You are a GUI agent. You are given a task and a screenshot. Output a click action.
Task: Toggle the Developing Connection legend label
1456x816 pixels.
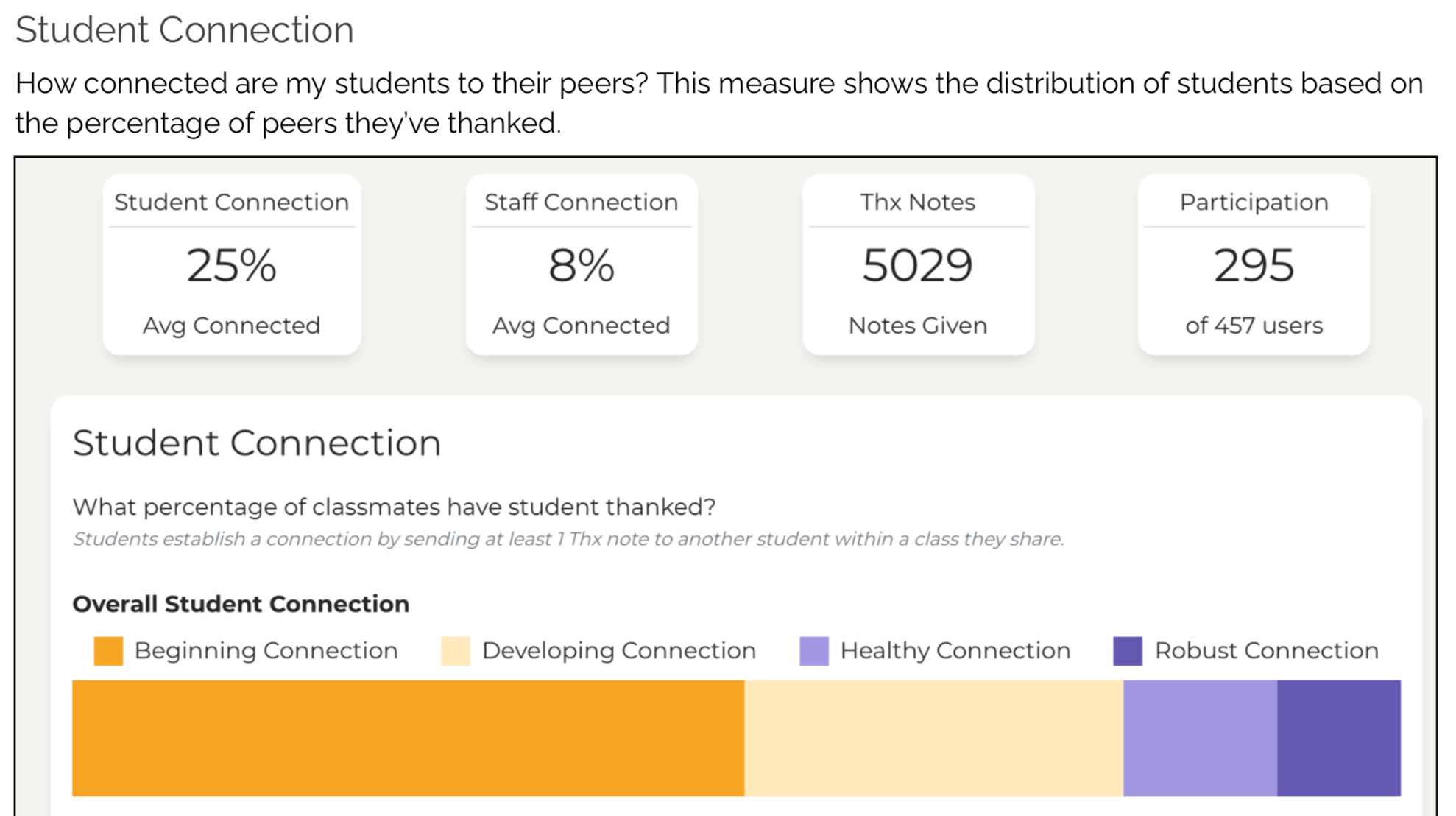tap(618, 651)
